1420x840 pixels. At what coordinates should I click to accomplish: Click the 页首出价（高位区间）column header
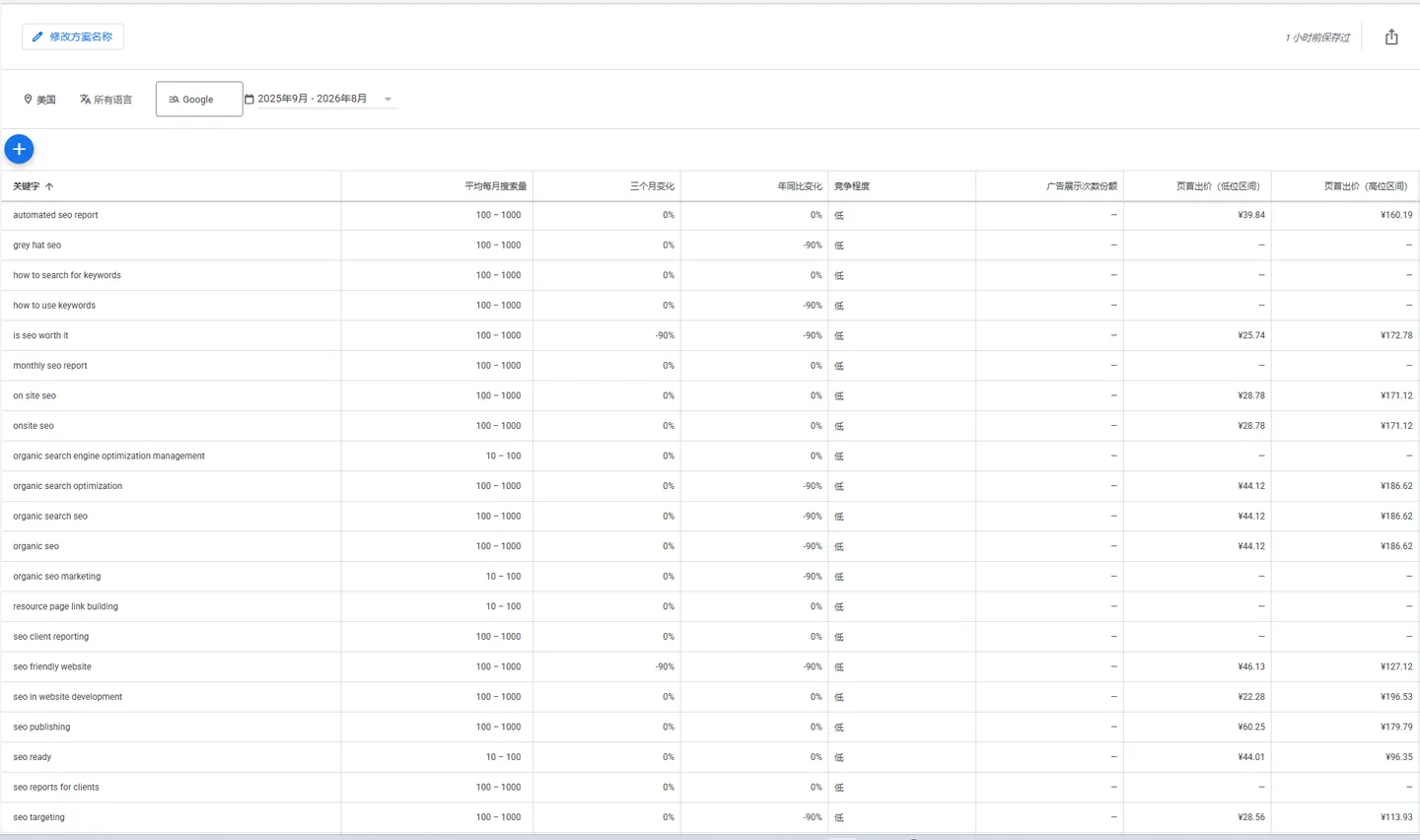pyautogui.click(x=1366, y=186)
